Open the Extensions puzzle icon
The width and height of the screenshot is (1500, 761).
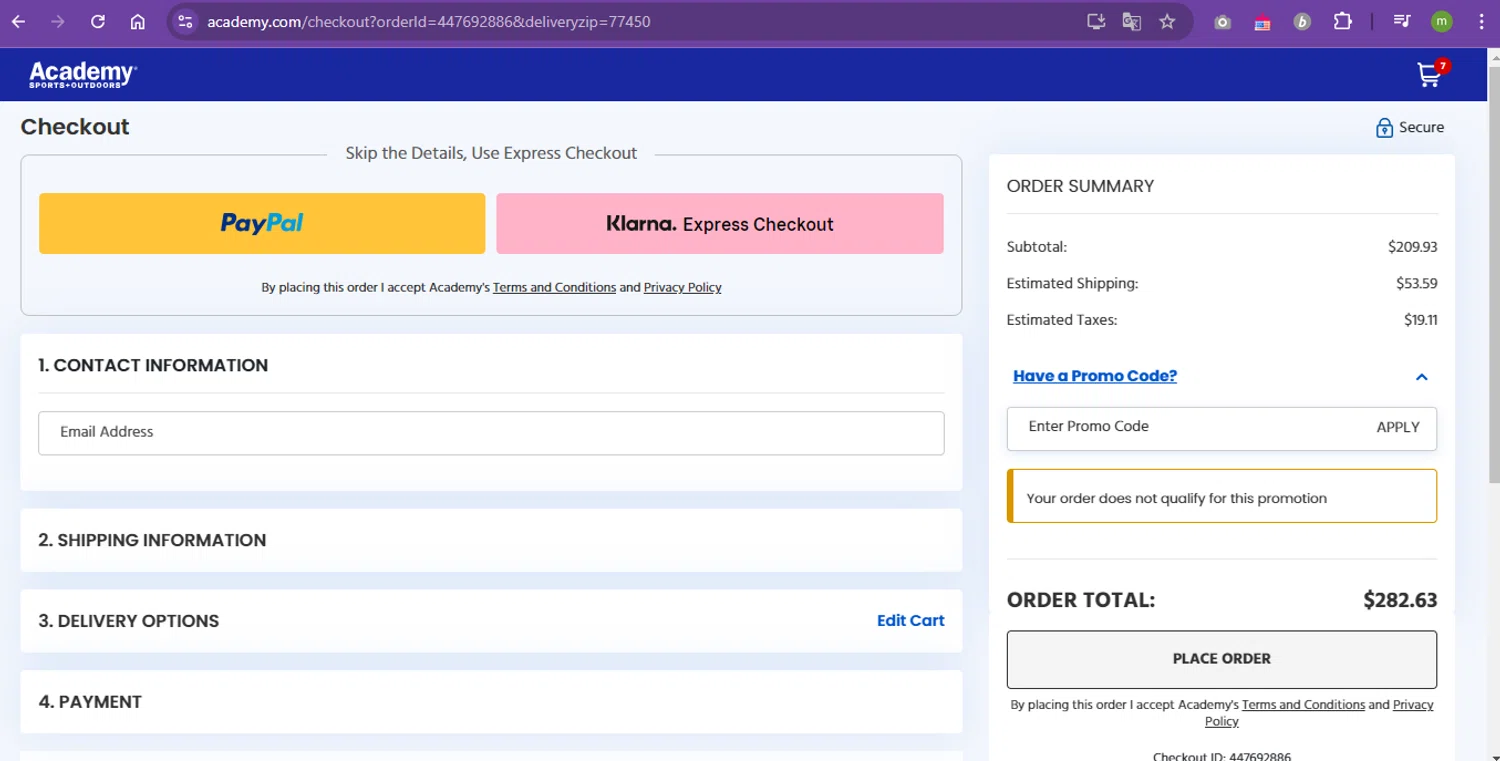click(x=1343, y=21)
